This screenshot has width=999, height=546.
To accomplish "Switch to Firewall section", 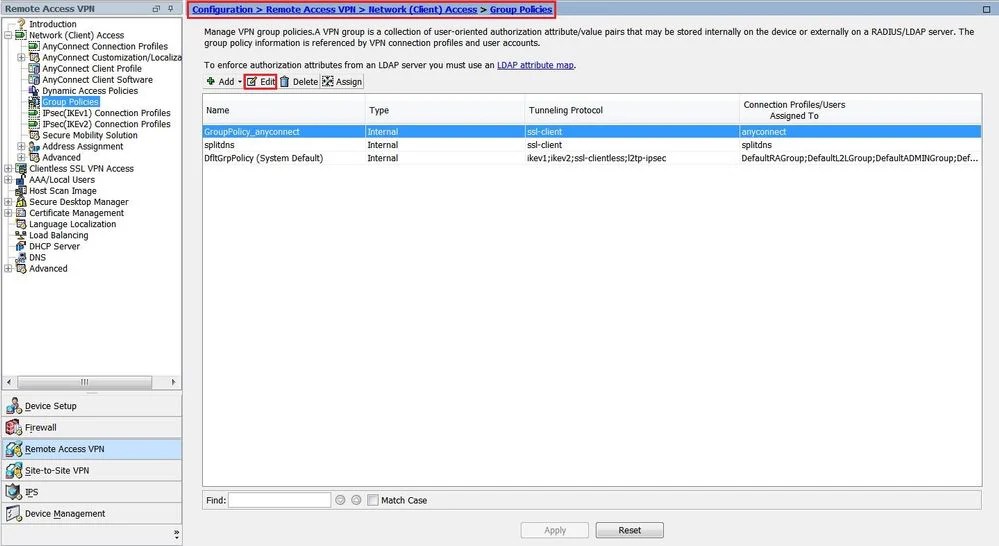I will [x=92, y=427].
